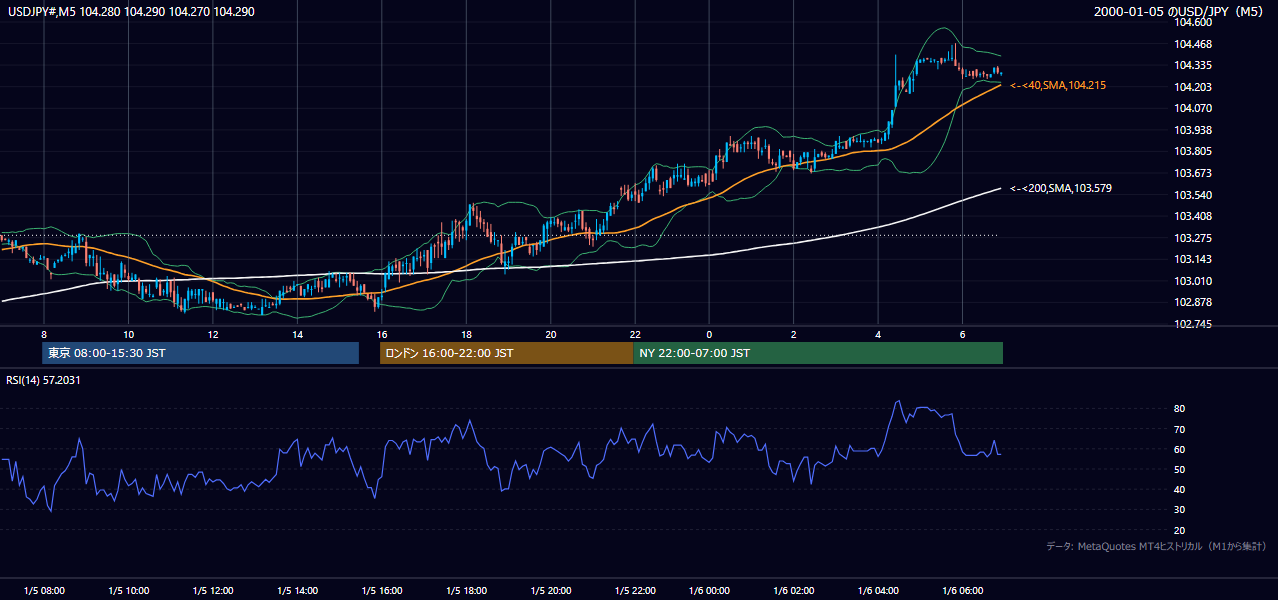
Task: Click price level 104.070 on price axis
Action: [x=1195, y=108]
